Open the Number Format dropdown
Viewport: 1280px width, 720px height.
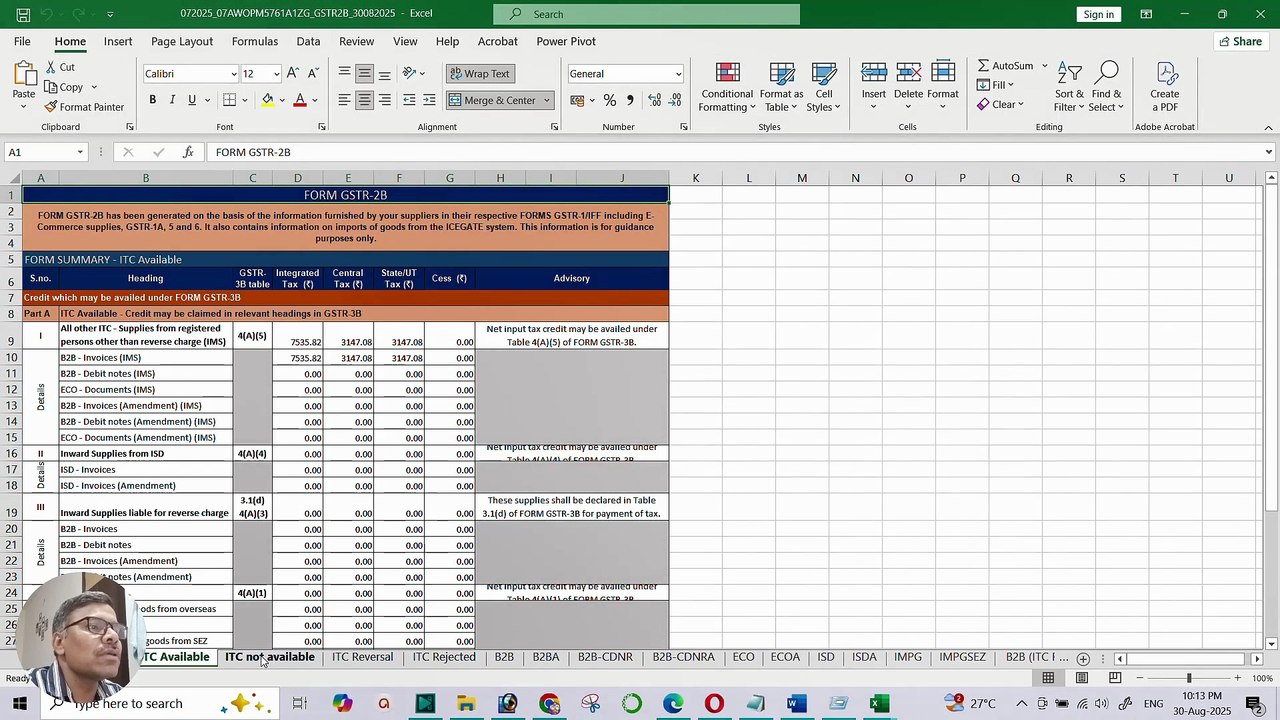tap(678, 74)
